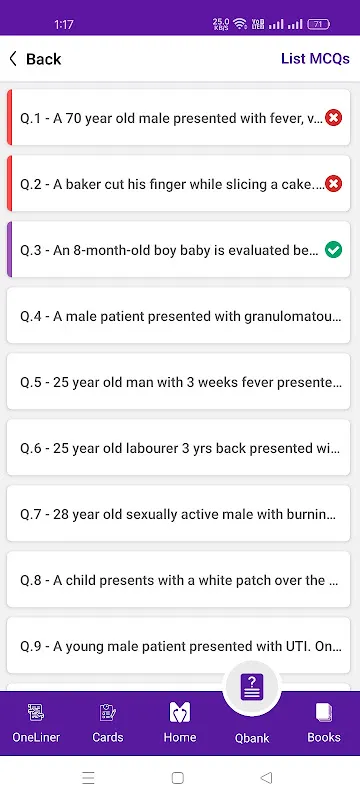Tap the red wrong-answer icon on Q.1
The width and height of the screenshot is (360, 800).
tap(333, 118)
